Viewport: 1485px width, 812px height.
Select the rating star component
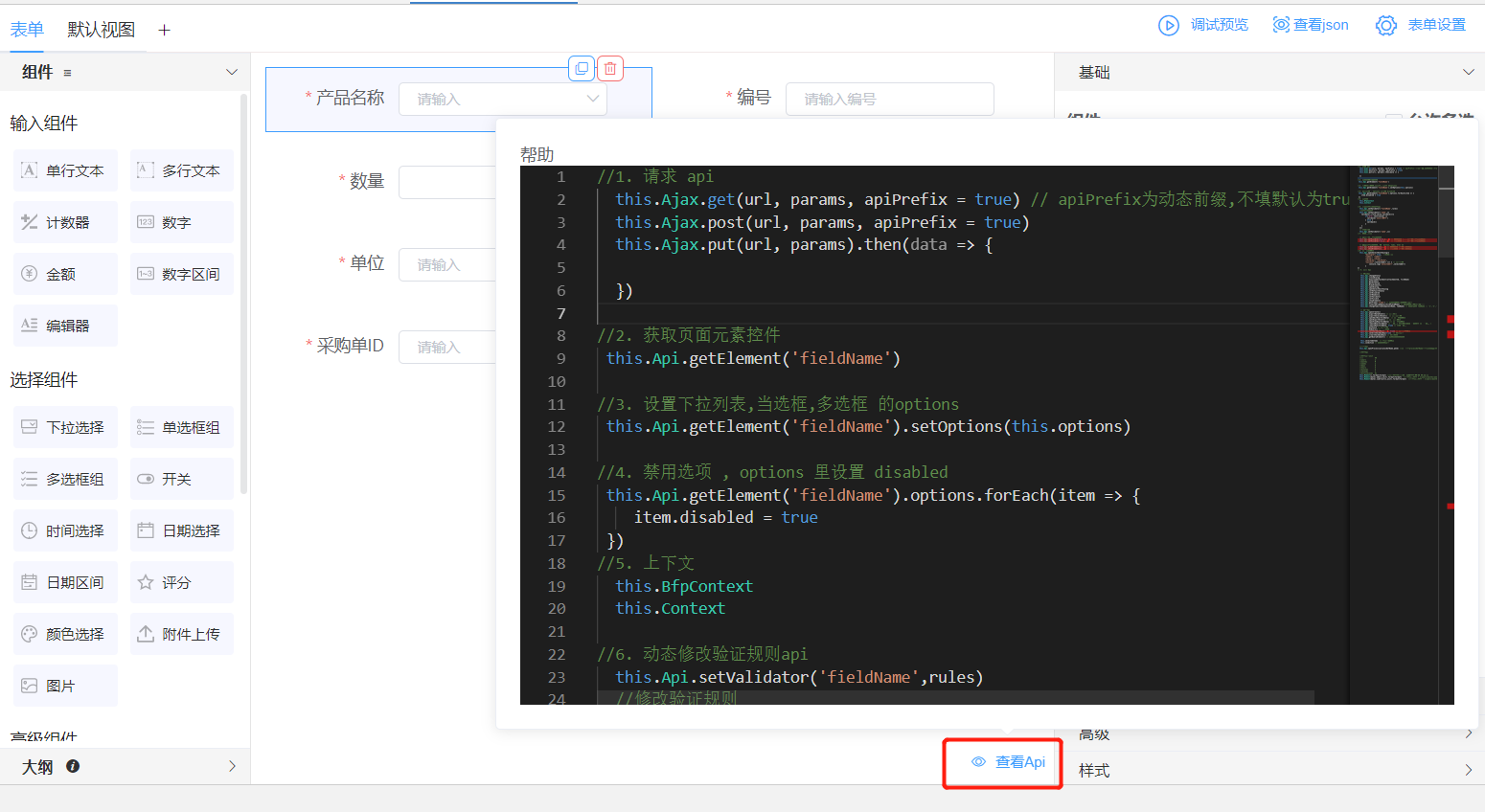181,582
